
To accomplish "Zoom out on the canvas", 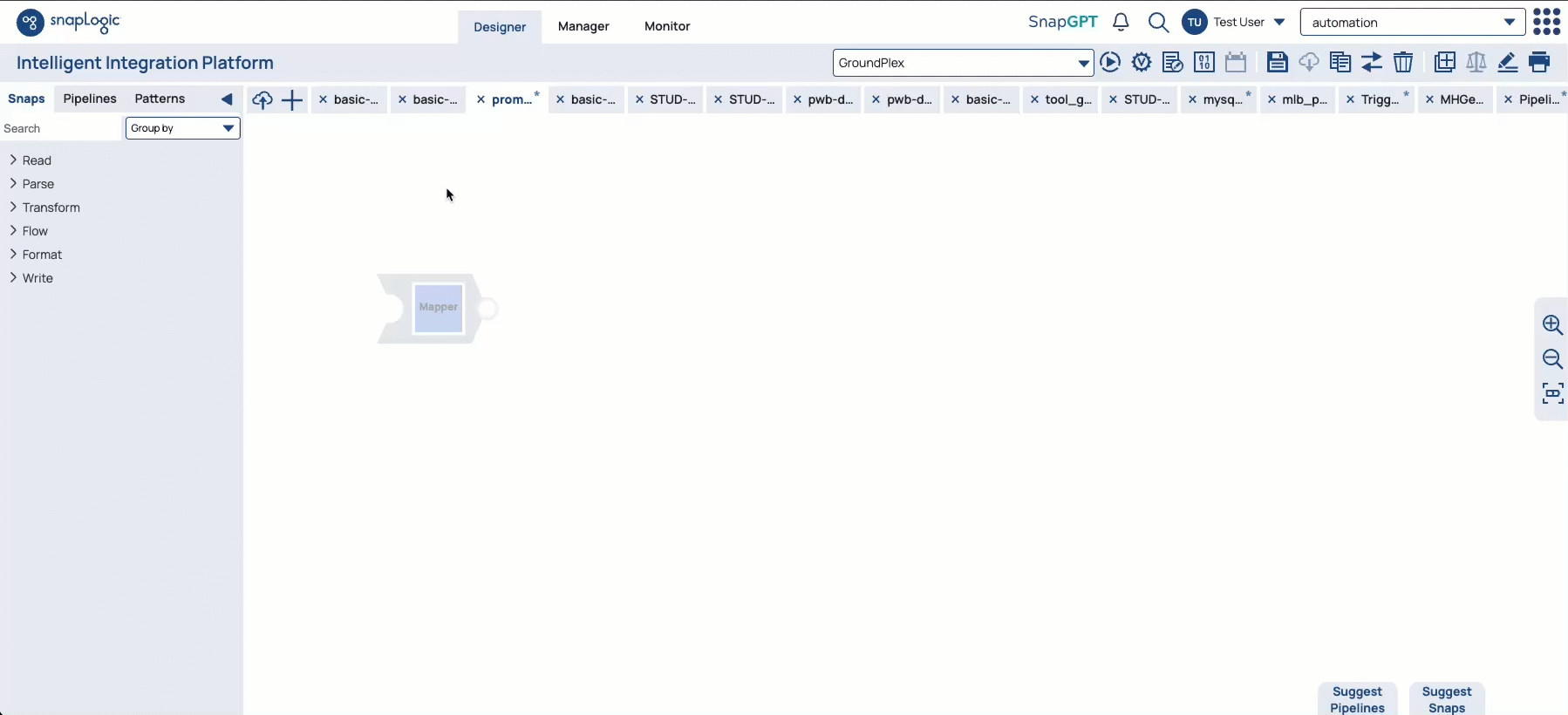I will point(1552,359).
